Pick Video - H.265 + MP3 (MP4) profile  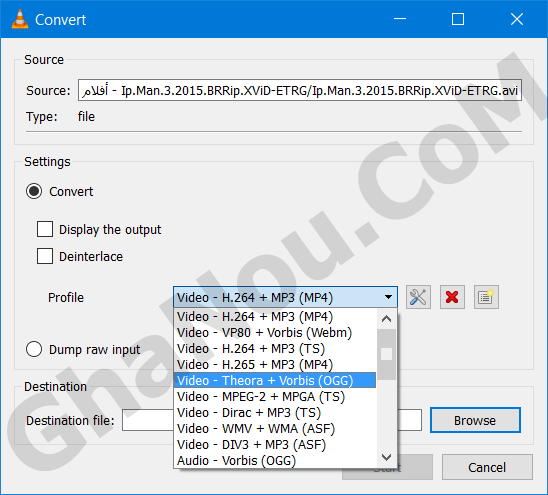[x=275, y=365]
